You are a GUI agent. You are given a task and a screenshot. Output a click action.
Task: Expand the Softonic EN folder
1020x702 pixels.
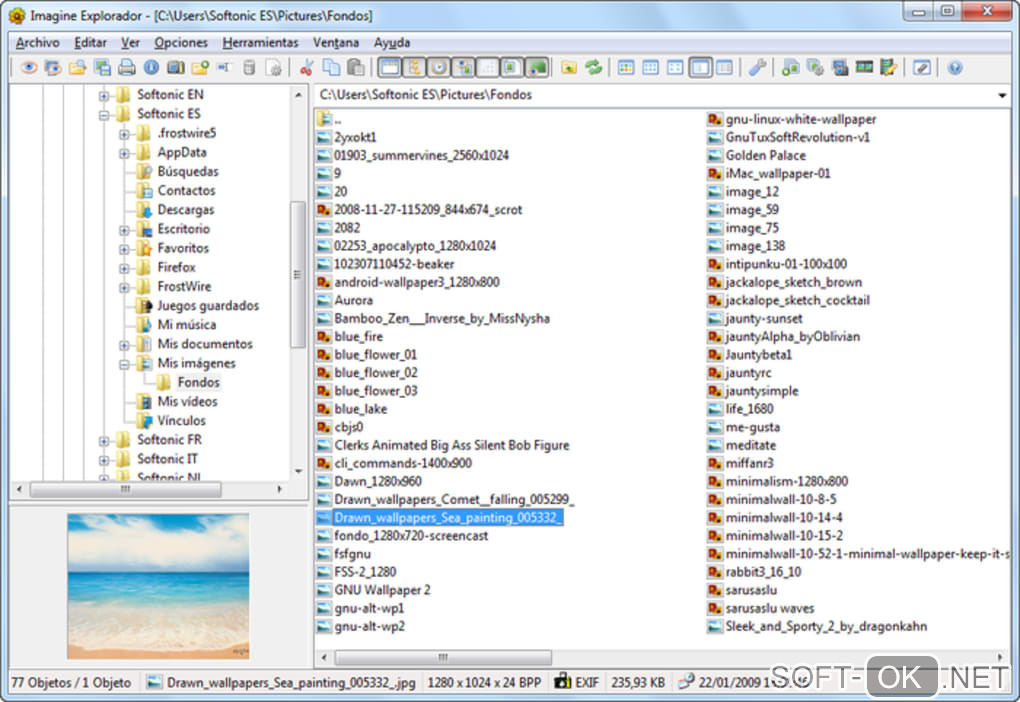(103, 96)
